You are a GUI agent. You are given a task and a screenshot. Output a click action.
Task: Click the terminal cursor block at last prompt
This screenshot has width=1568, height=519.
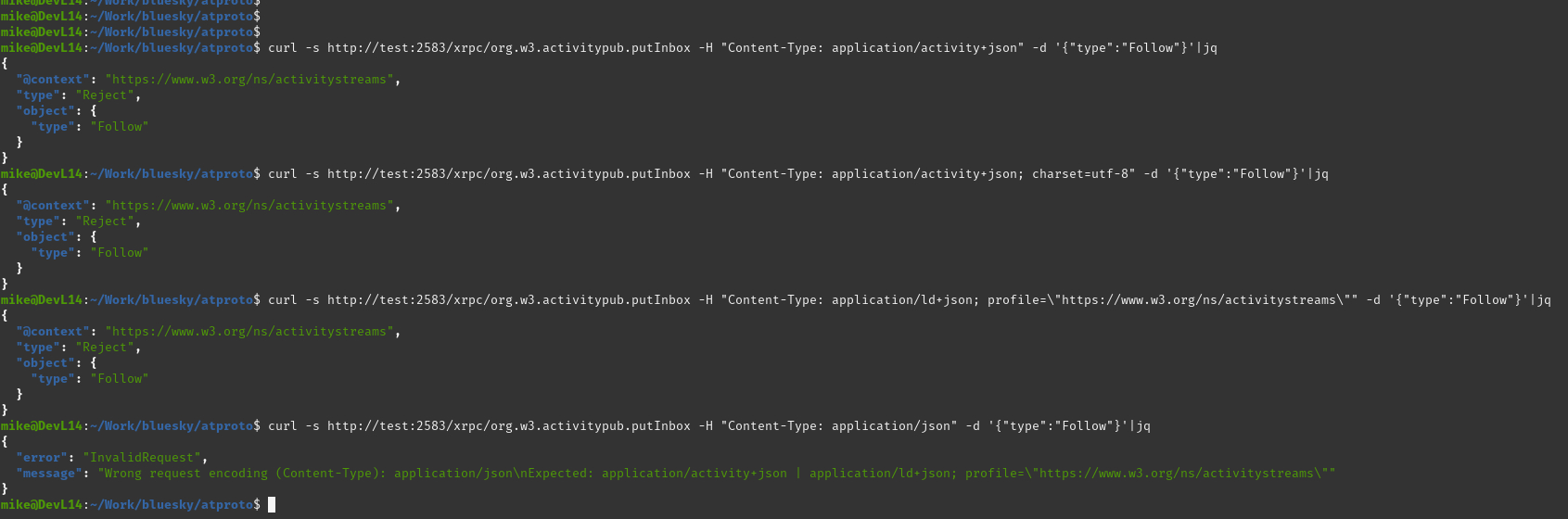point(272,504)
